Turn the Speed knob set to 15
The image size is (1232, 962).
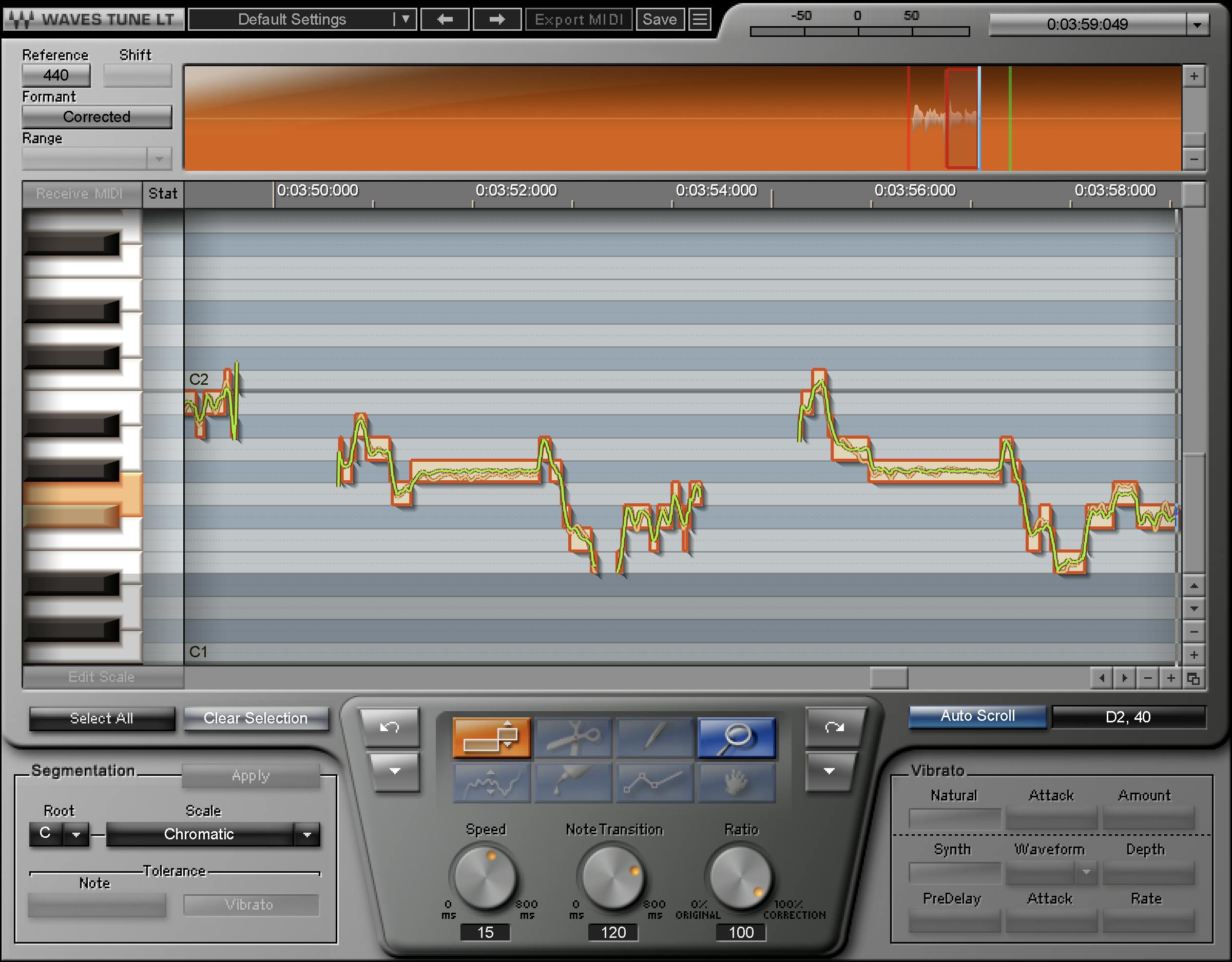point(484,877)
